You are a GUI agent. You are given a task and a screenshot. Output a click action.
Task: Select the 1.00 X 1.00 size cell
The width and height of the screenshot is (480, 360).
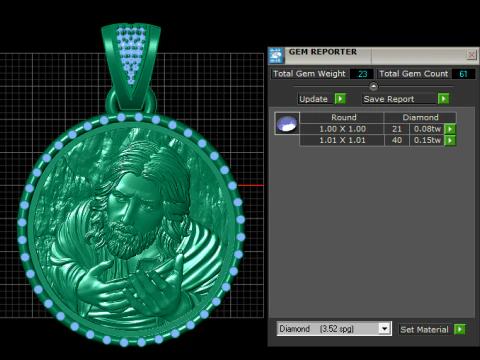(x=342, y=129)
